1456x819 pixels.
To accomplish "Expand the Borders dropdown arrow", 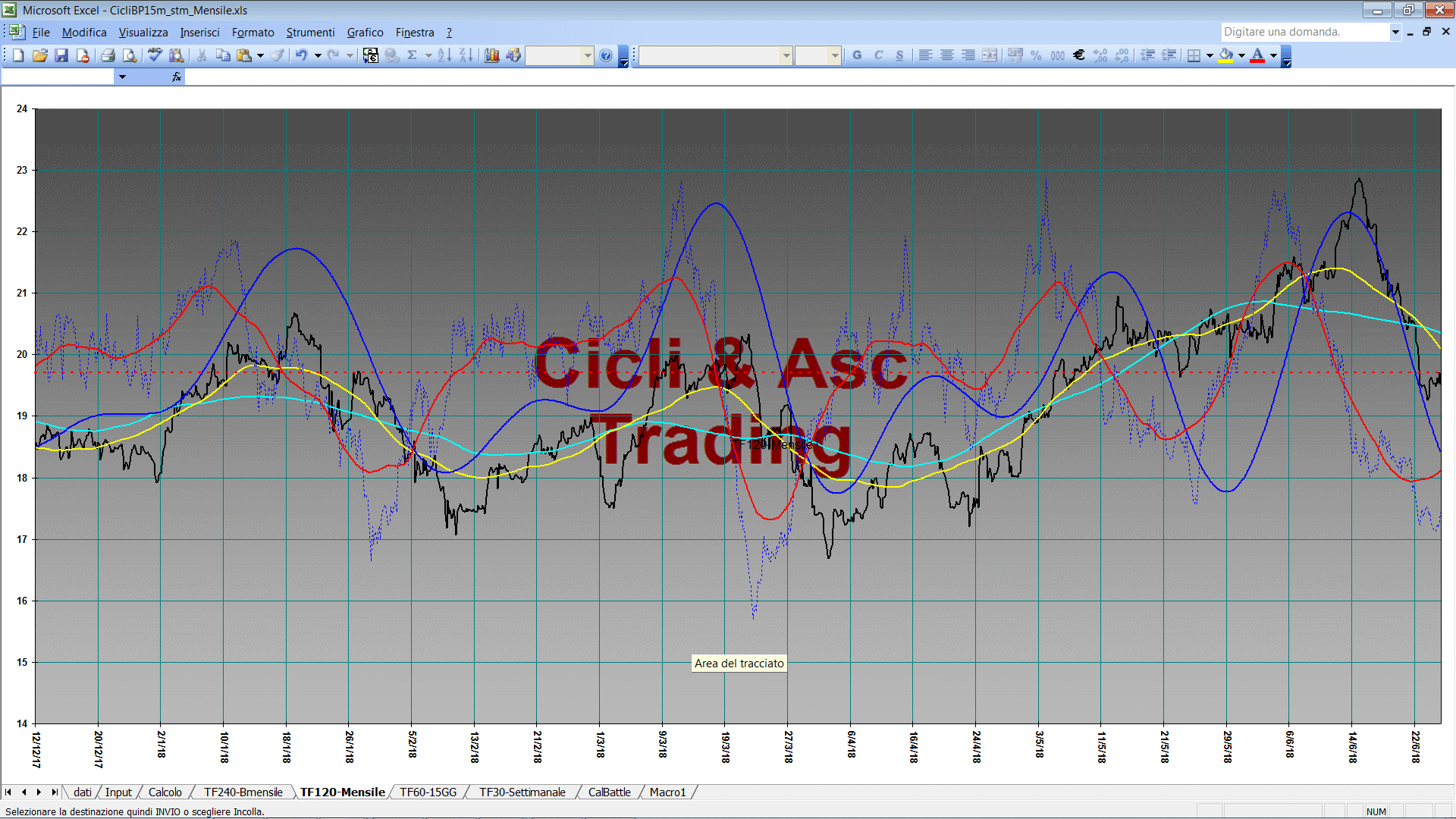I will pyautogui.click(x=1210, y=55).
